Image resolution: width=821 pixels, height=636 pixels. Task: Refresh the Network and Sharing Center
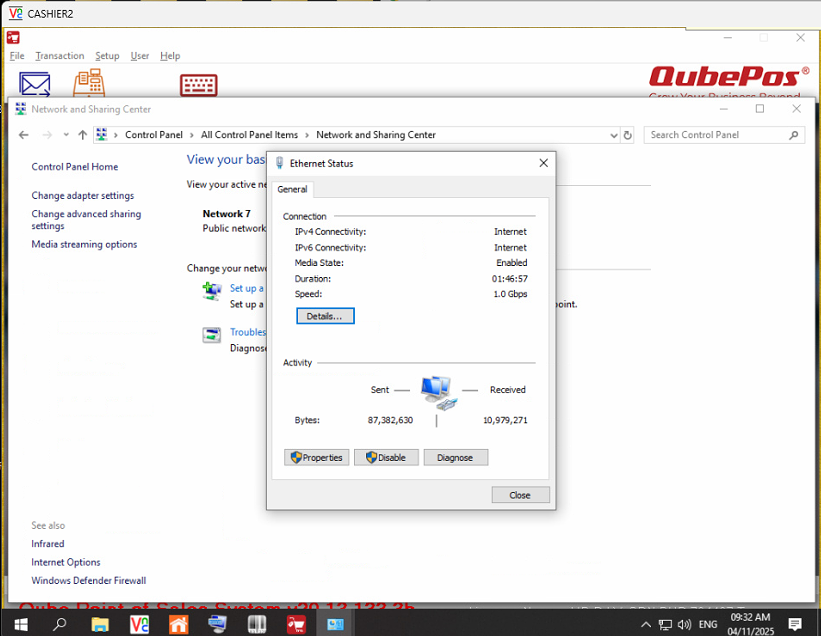coord(627,135)
